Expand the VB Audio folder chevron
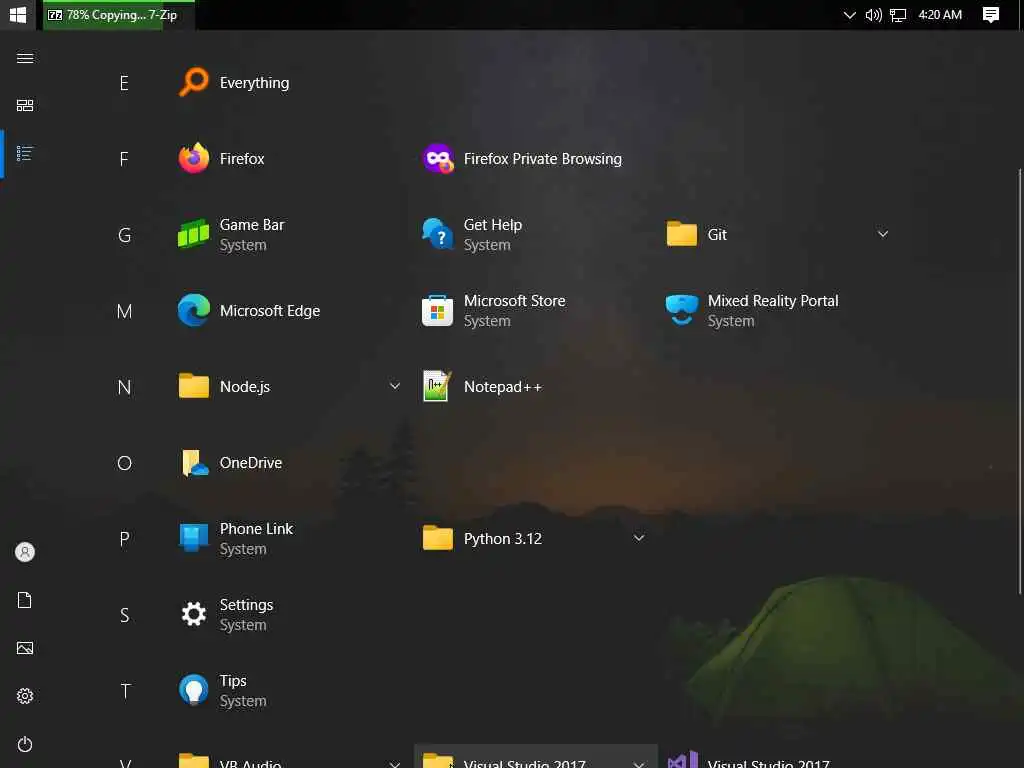 coord(394,763)
